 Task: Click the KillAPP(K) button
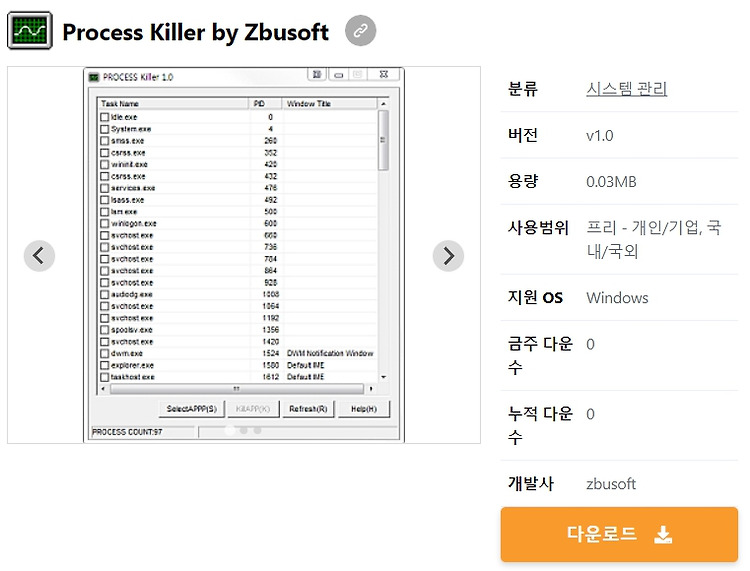click(x=253, y=409)
